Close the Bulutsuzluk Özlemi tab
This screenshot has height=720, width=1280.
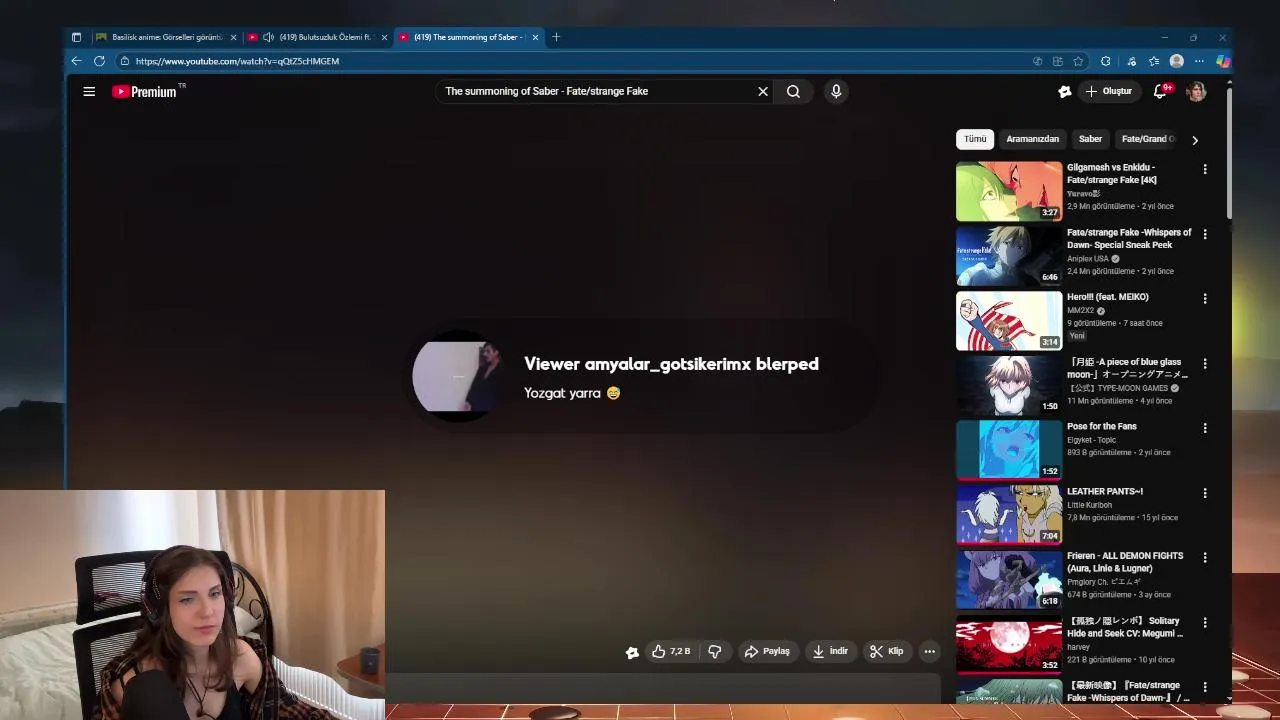pos(384,37)
